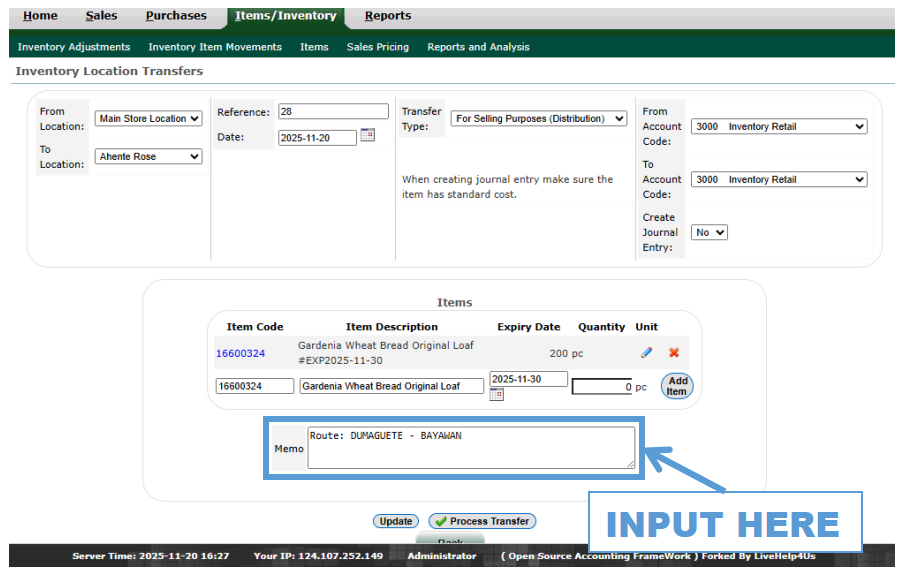Expand the Transfer Type dropdown
Image resolution: width=903 pixels, height=577 pixels.
tap(538, 119)
